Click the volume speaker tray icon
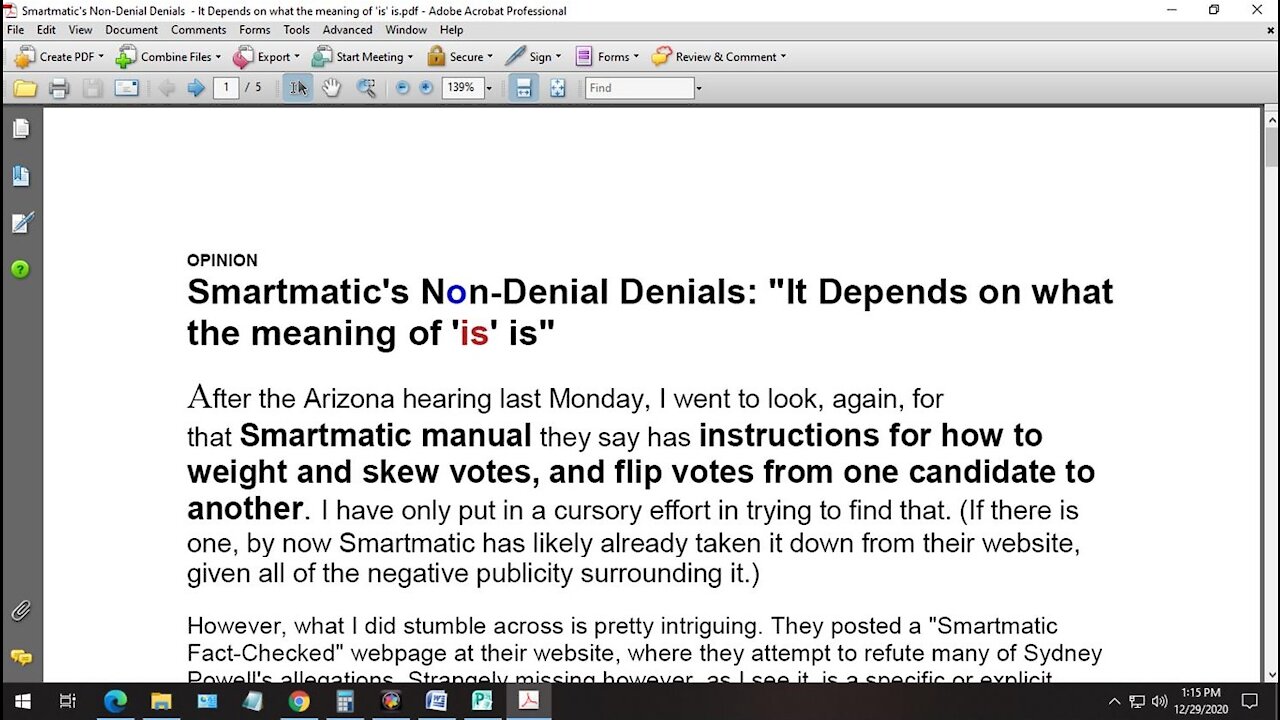This screenshot has width=1280, height=720. [1160, 701]
